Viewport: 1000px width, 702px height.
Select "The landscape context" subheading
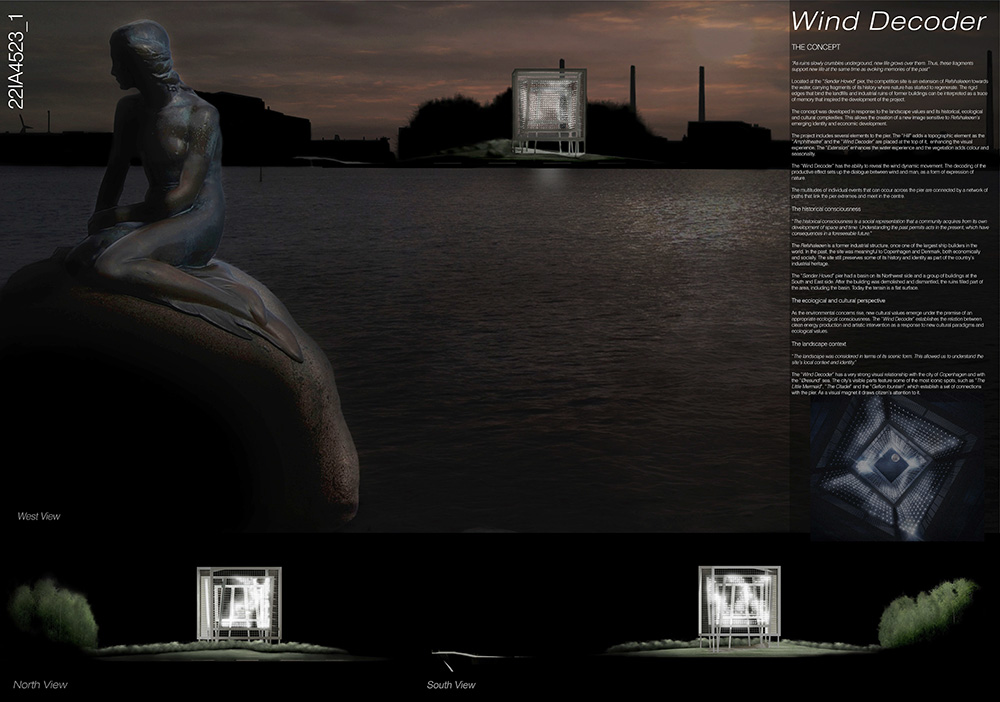point(819,344)
